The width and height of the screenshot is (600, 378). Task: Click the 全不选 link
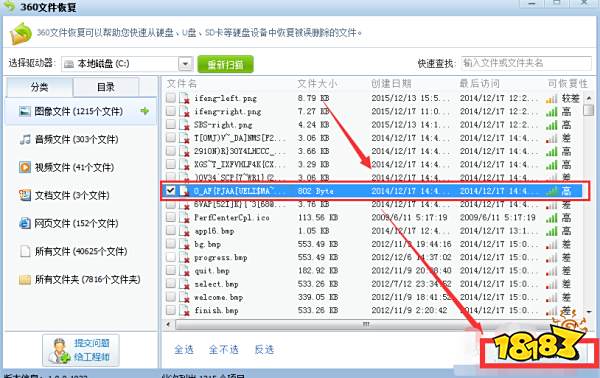224,350
